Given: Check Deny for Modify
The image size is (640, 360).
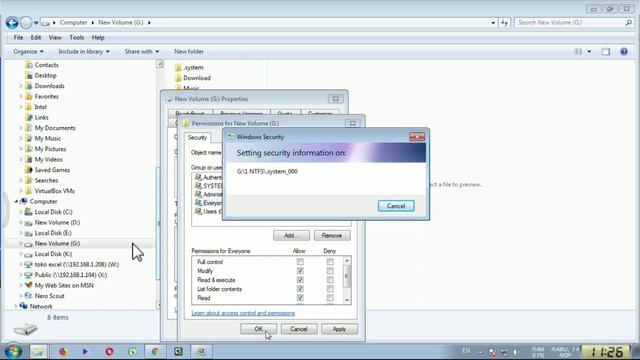Looking at the screenshot, I should coord(330,271).
